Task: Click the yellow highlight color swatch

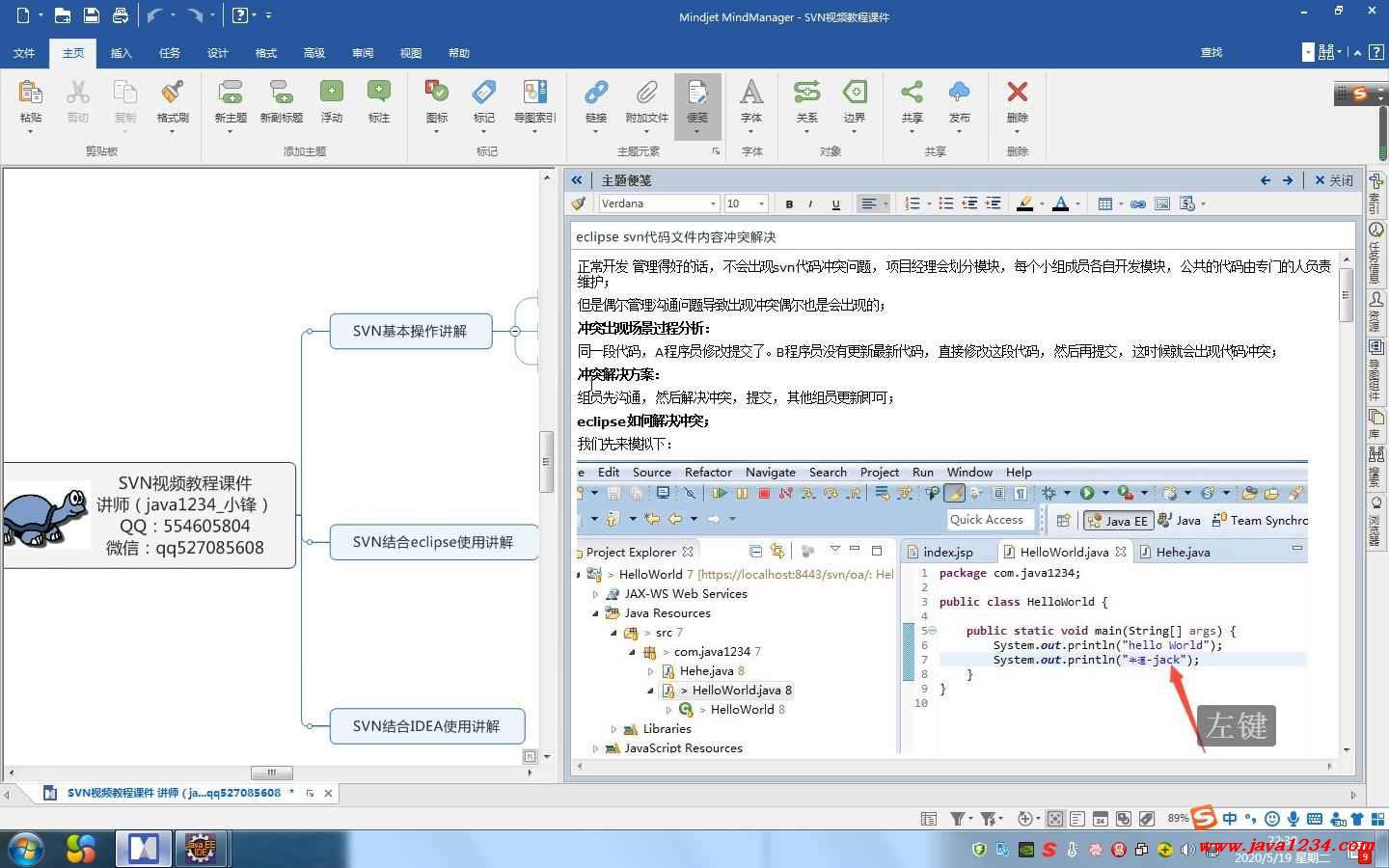Action: point(1025,203)
